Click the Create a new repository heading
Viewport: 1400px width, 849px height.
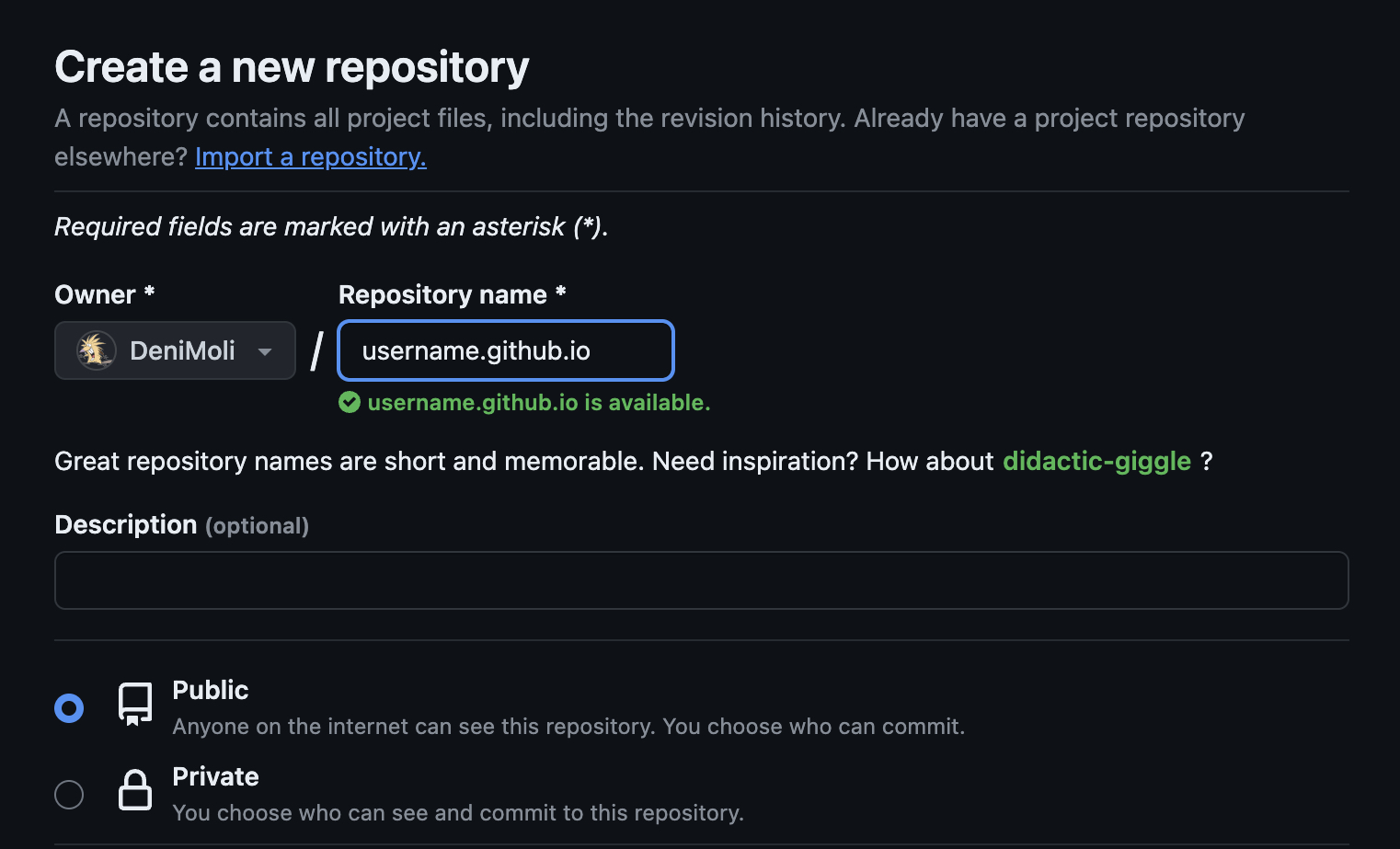(292, 67)
